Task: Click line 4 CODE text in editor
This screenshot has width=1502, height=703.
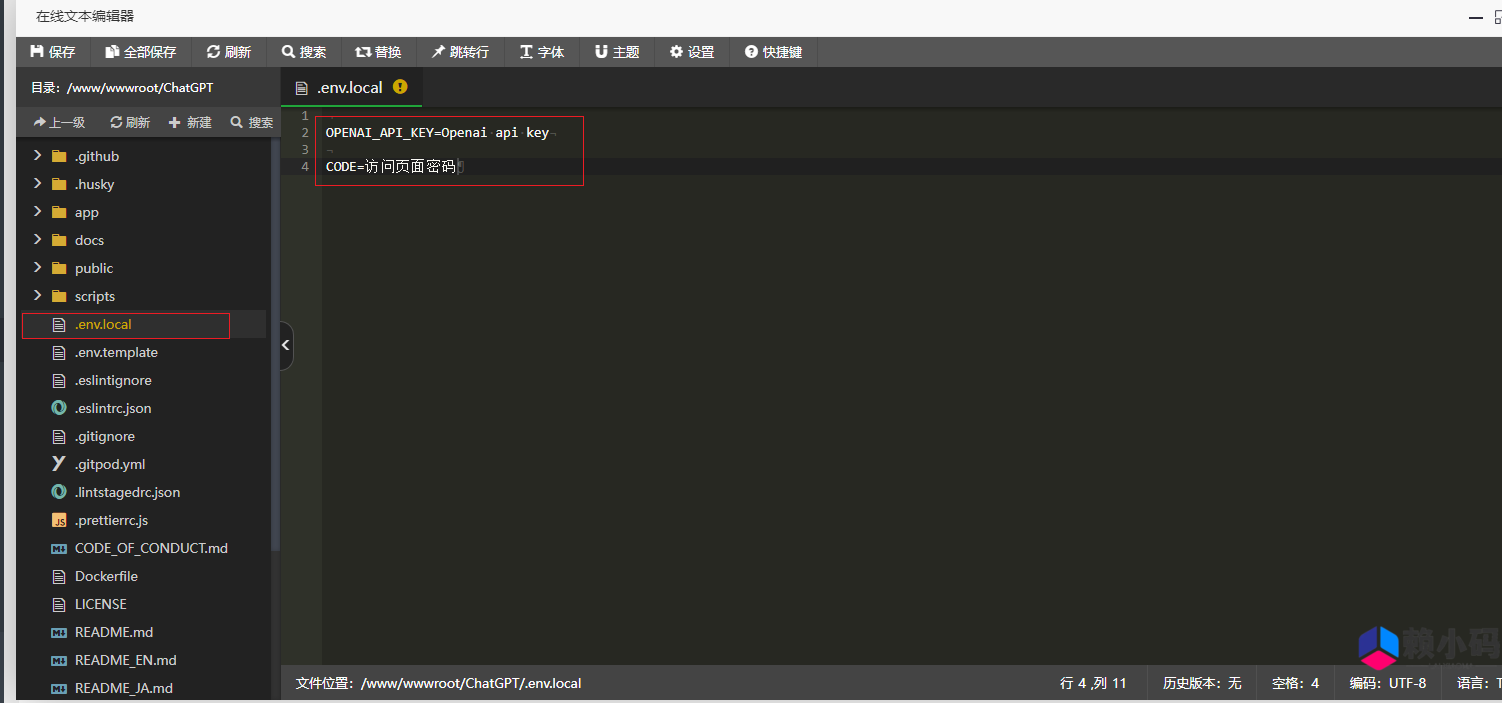Action: click(390, 167)
